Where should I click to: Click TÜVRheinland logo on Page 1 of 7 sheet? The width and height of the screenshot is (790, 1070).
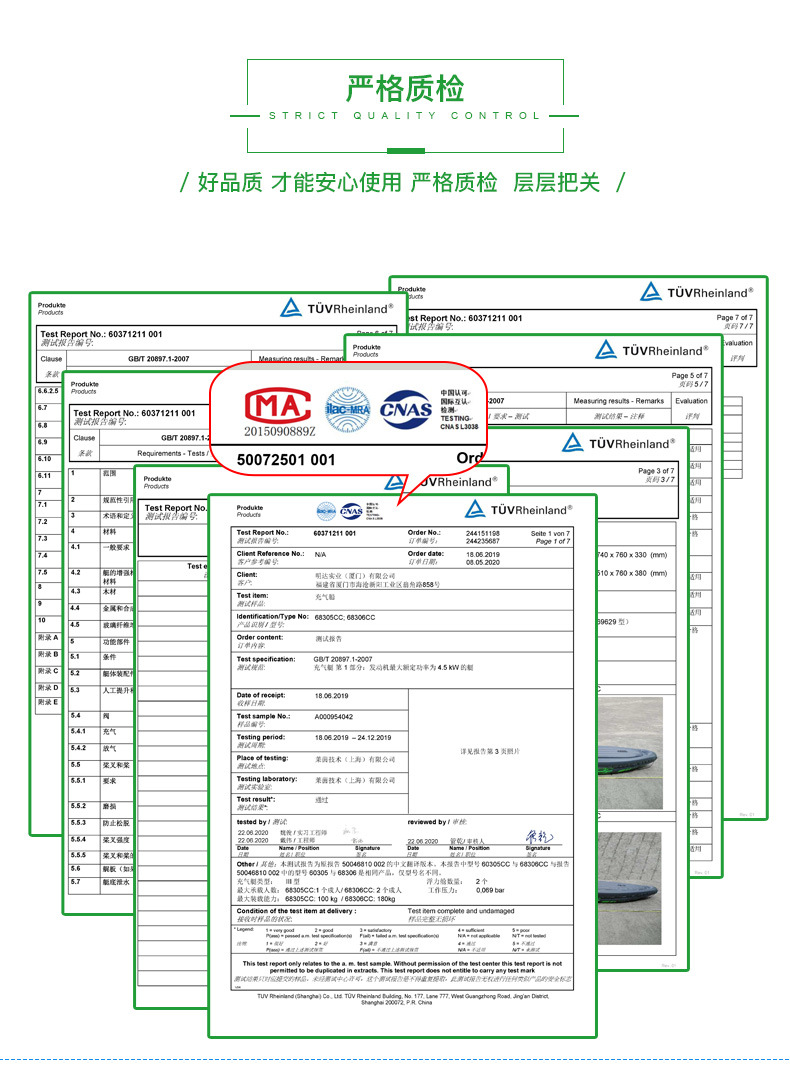518,509
